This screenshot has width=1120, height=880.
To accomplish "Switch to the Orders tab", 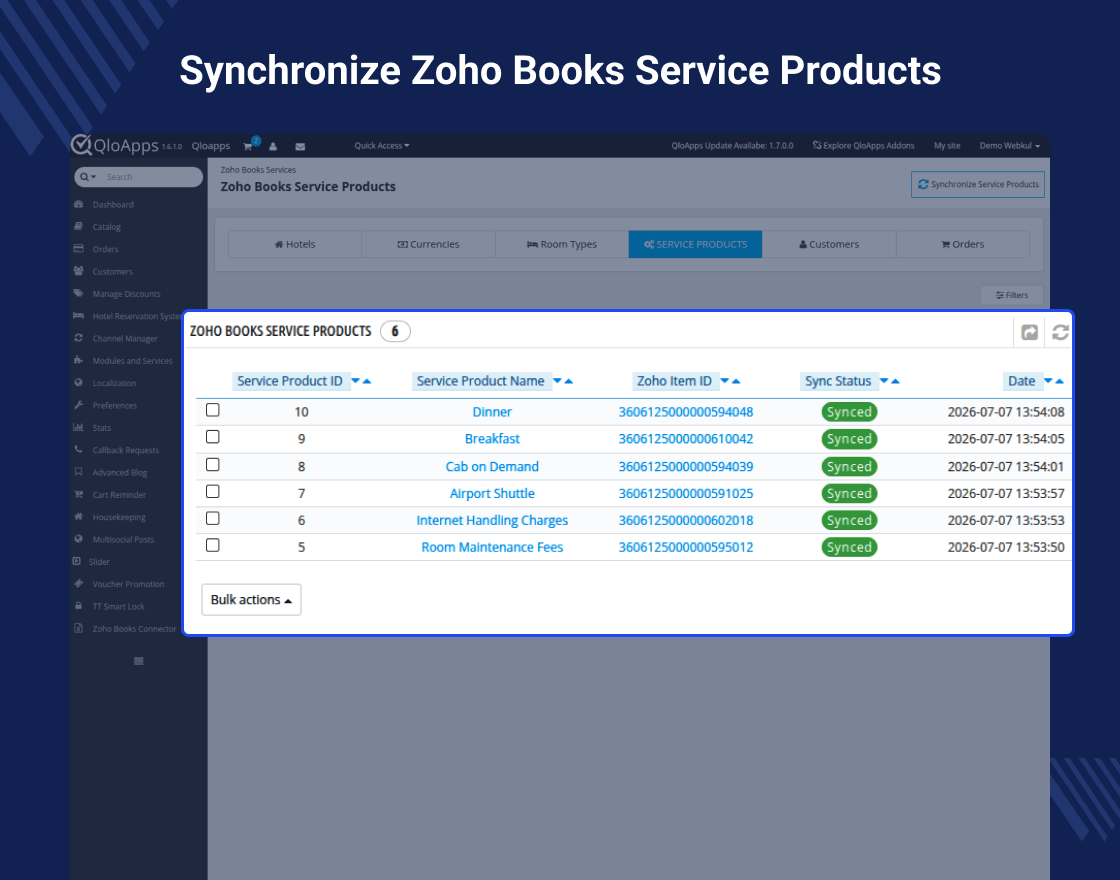I will click(x=963, y=244).
